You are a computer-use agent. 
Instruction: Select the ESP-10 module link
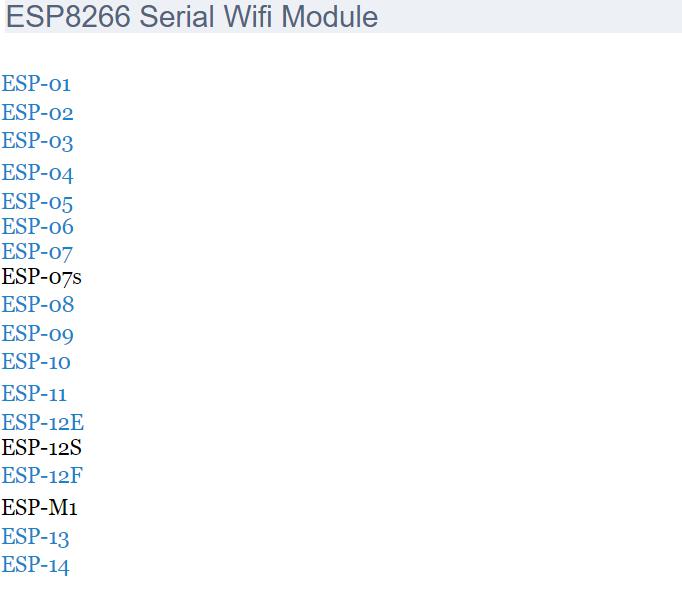pyautogui.click(x=36, y=362)
